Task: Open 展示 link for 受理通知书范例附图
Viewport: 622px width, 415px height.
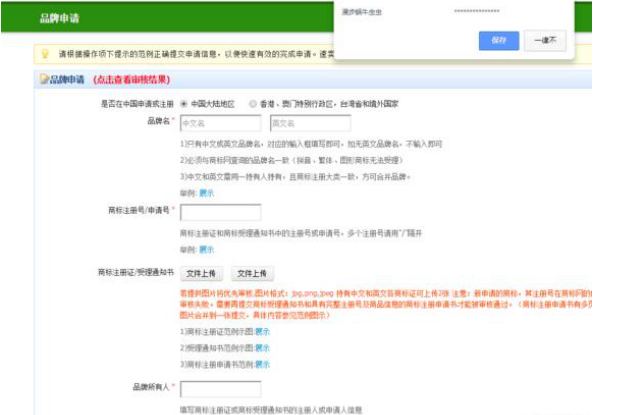Action: tap(263, 348)
